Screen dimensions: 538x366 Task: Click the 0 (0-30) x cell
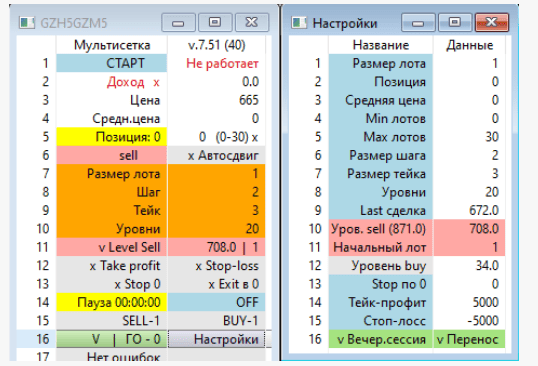click(217, 137)
